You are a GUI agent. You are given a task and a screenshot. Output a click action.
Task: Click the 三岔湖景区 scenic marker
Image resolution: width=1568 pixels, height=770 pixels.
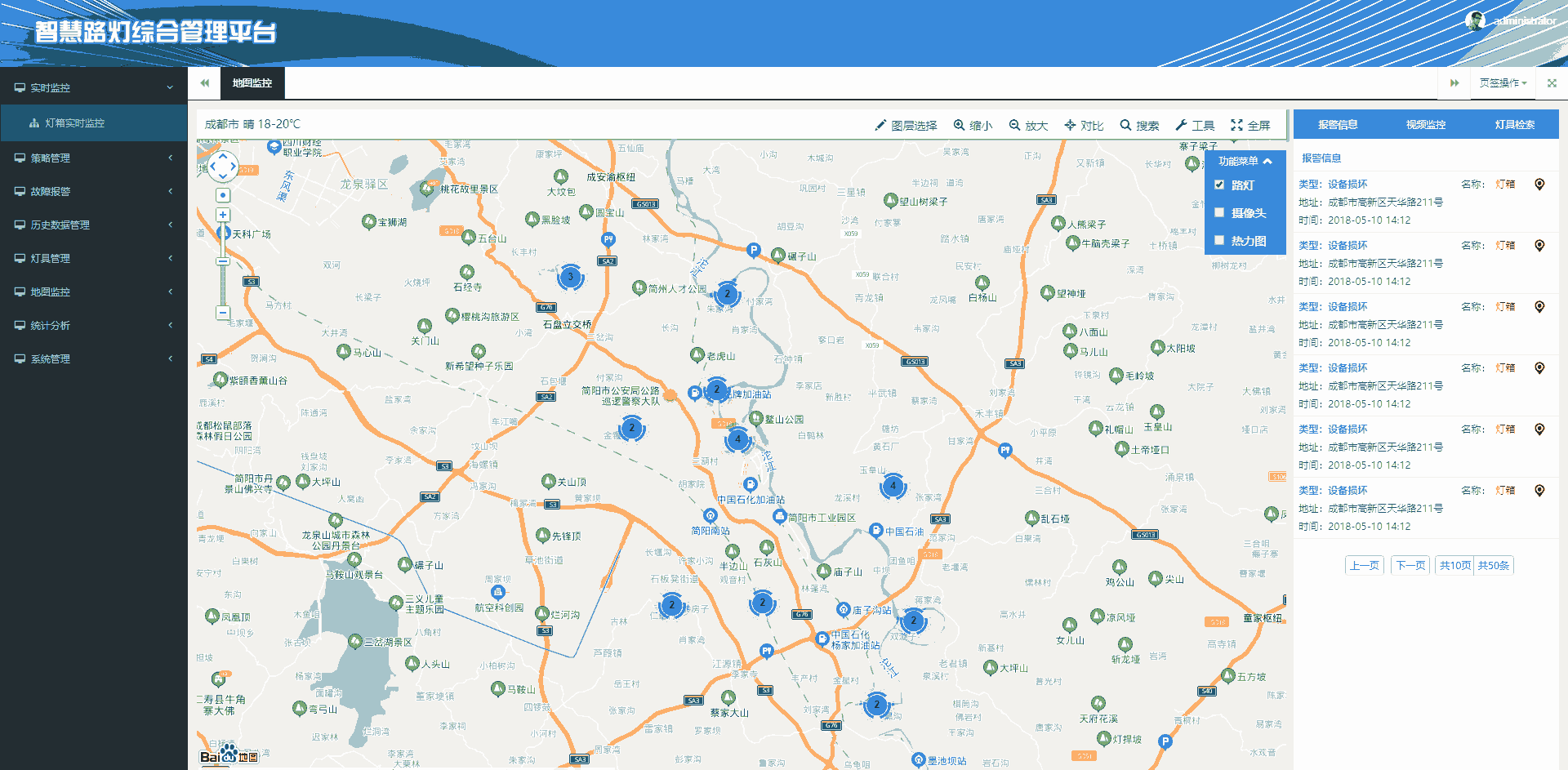[355, 642]
